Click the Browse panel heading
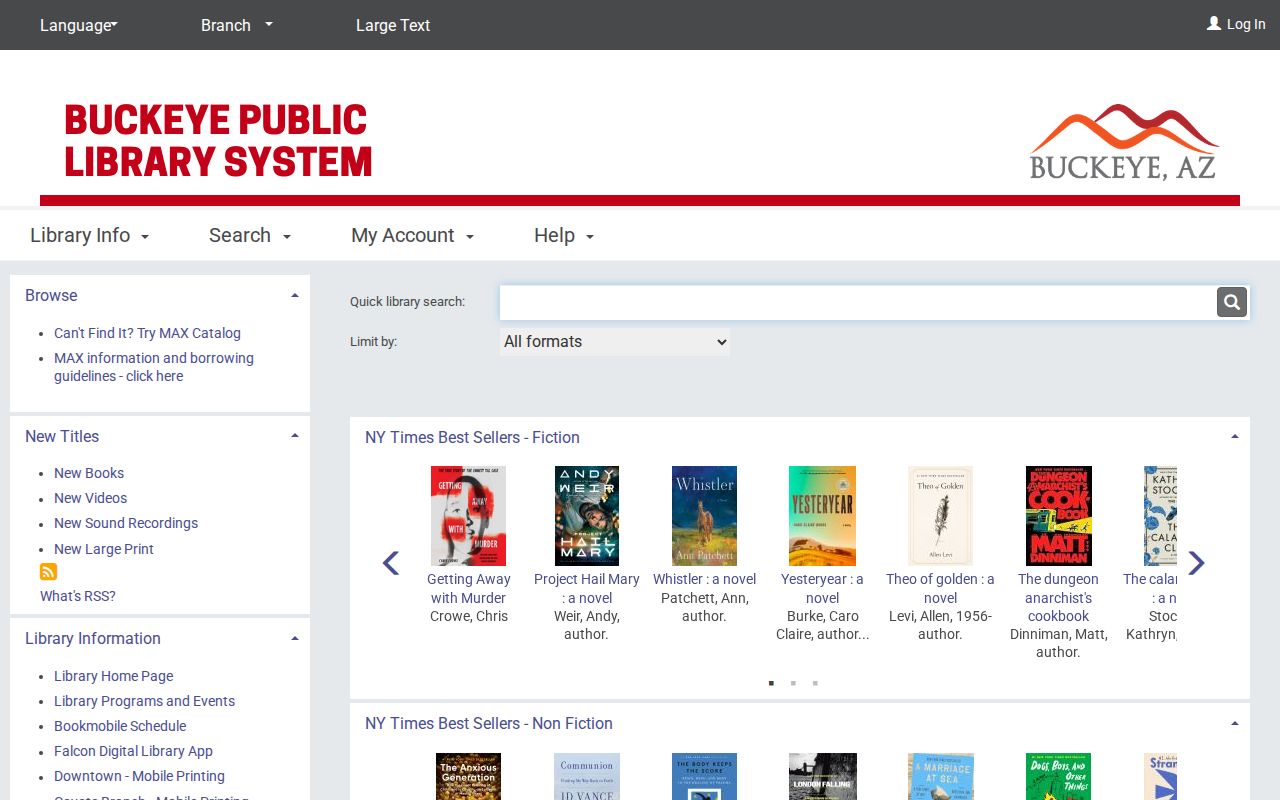The image size is (1280, 800). click(x=51, y=296)
